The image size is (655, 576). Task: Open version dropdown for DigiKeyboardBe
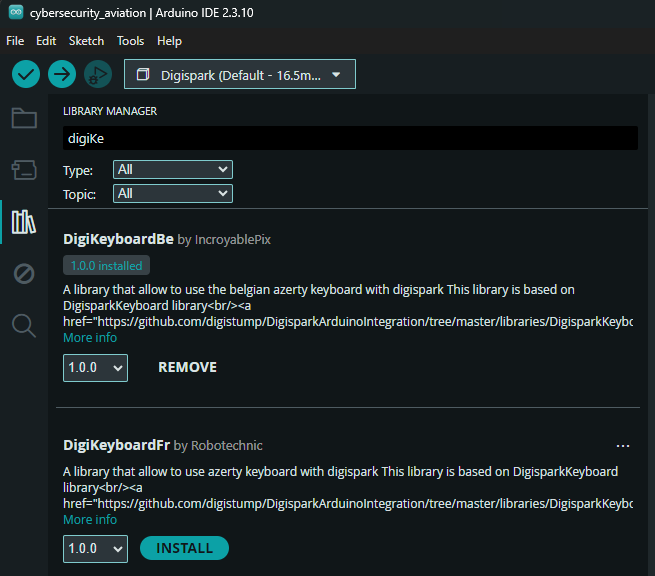tap(95, 368)
